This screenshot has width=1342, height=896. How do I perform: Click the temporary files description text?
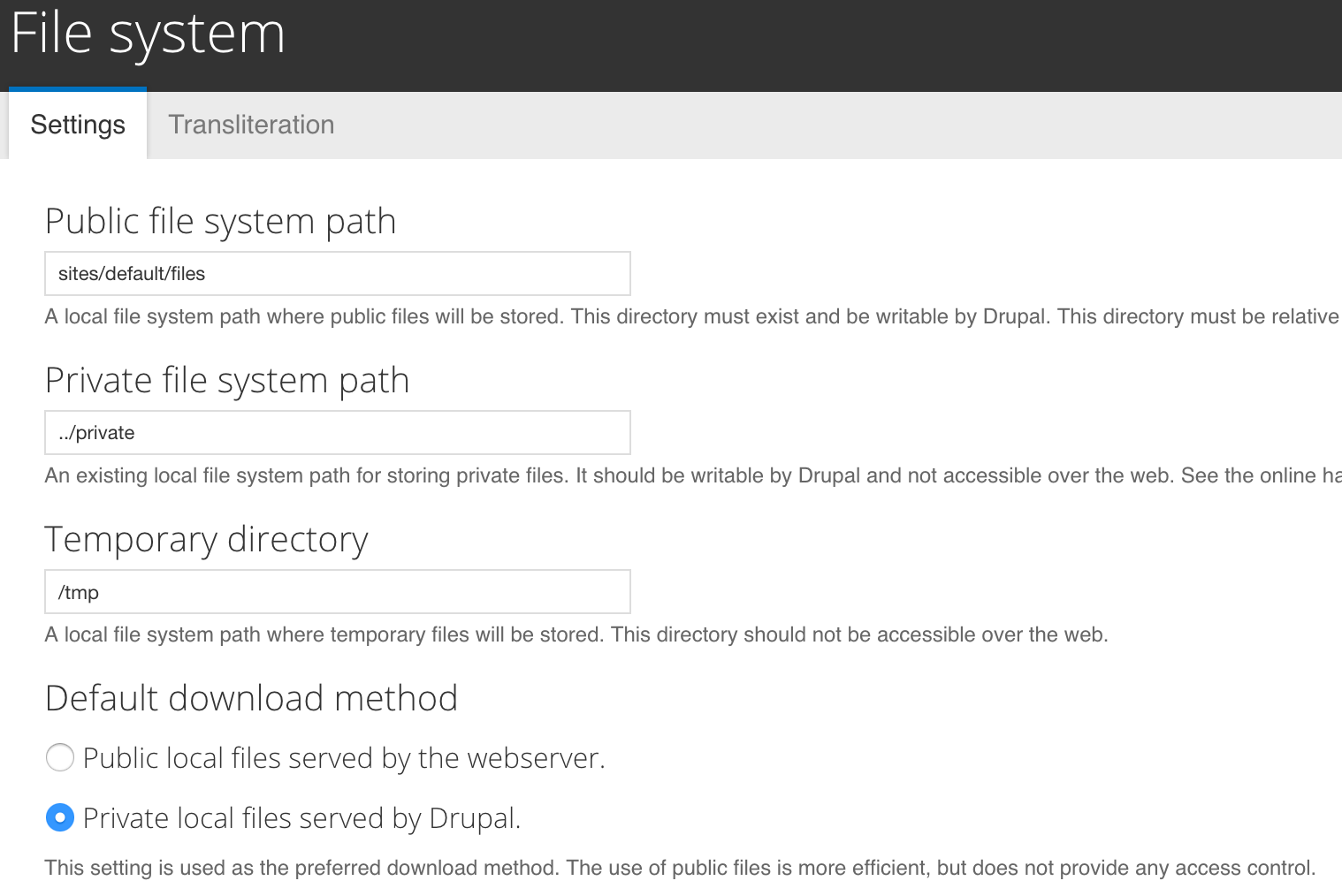(576, 634)
